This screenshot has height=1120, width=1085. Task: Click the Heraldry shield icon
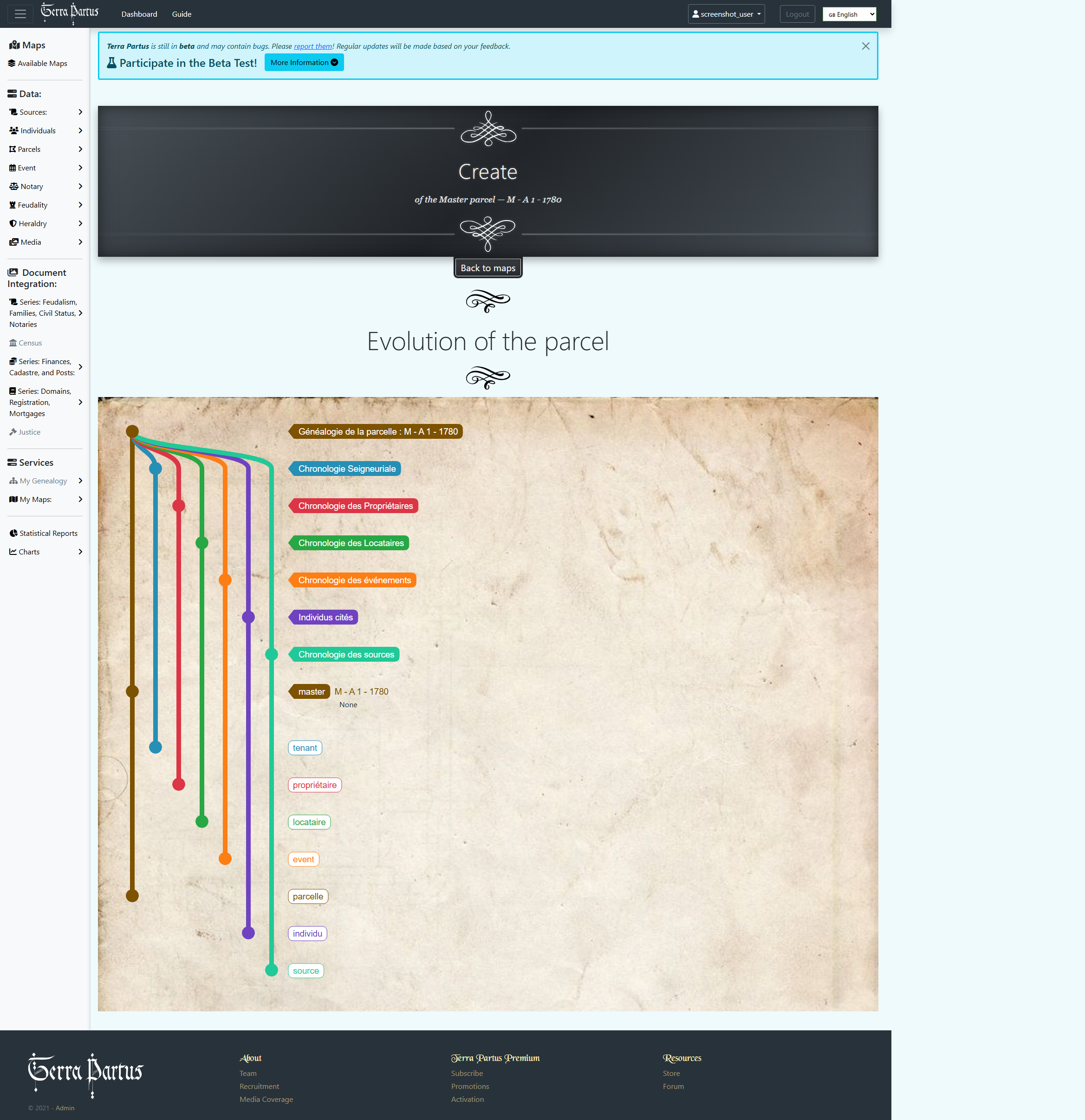pos(13,223)
